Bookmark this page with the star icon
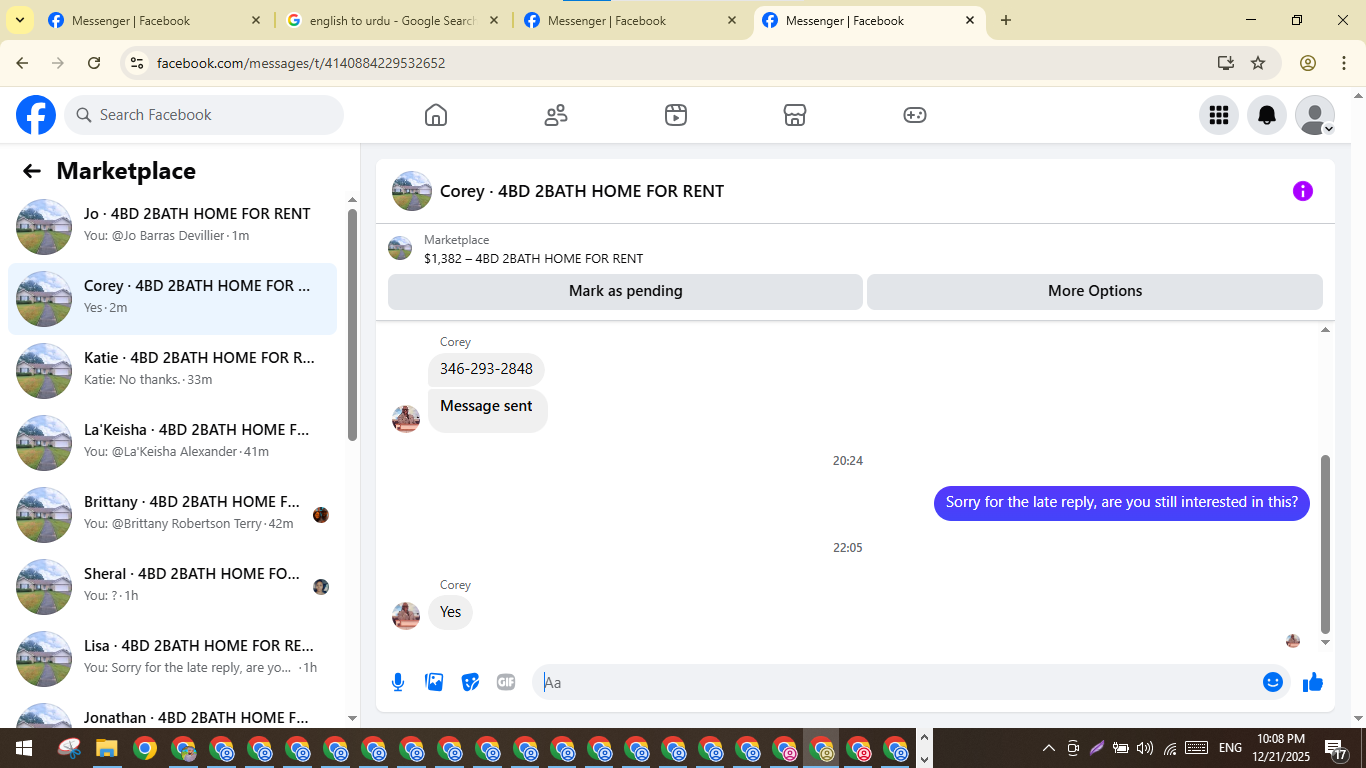The width and height of the screenshot is (1366, 768). coord(1258,63)
